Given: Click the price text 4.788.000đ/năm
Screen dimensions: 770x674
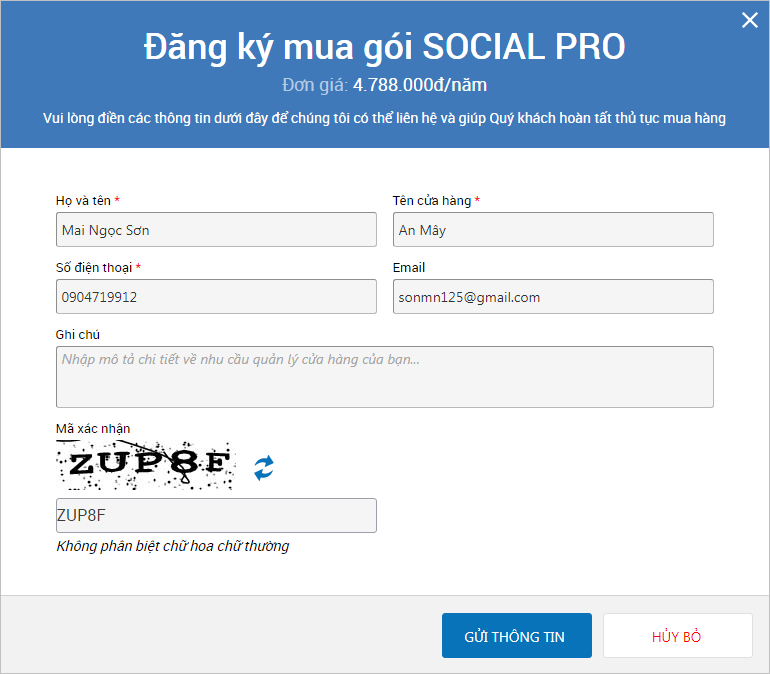Looking at the screenshot, I should click(420, 85).
